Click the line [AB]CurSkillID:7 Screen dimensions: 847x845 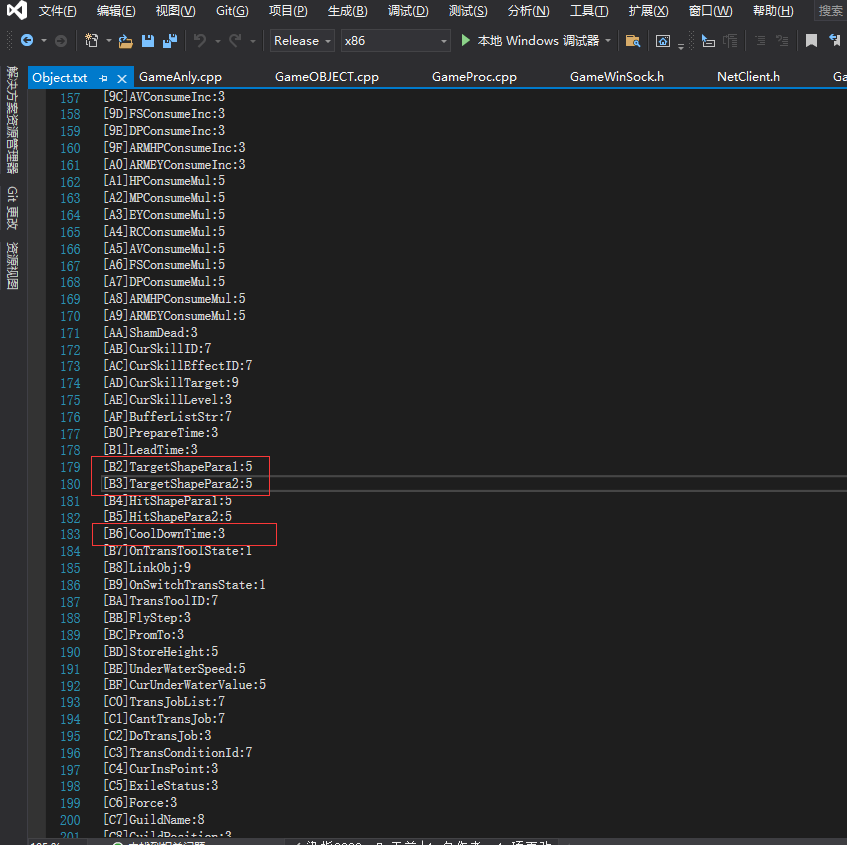point(157,349)
